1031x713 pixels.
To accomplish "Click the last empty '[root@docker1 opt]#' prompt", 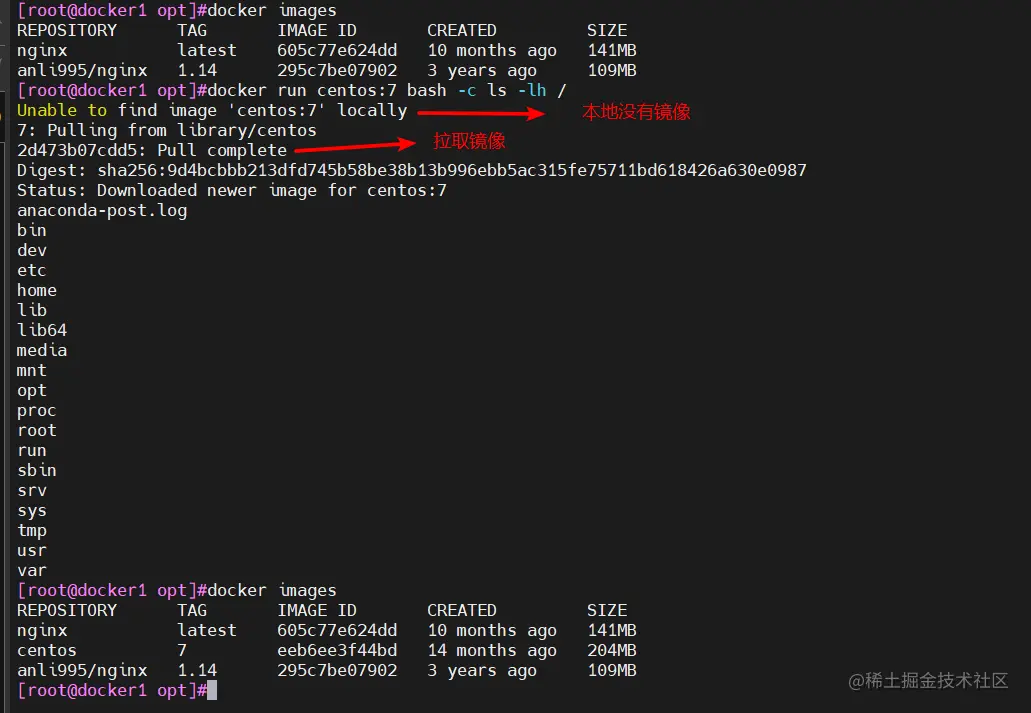I will pyautogui.click(x=112, y=691).
